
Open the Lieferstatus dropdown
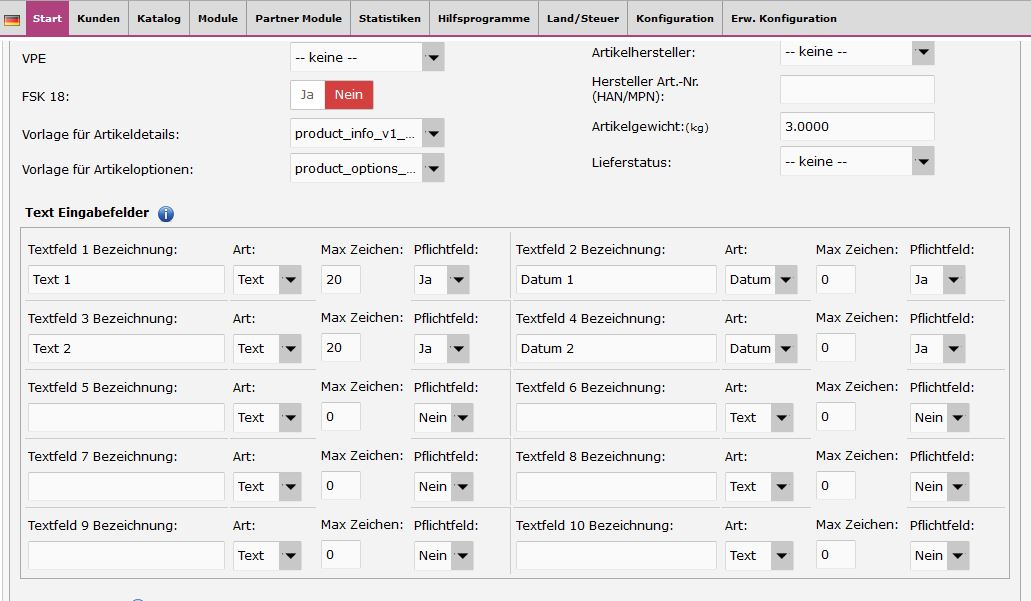[x=923, y=160]
